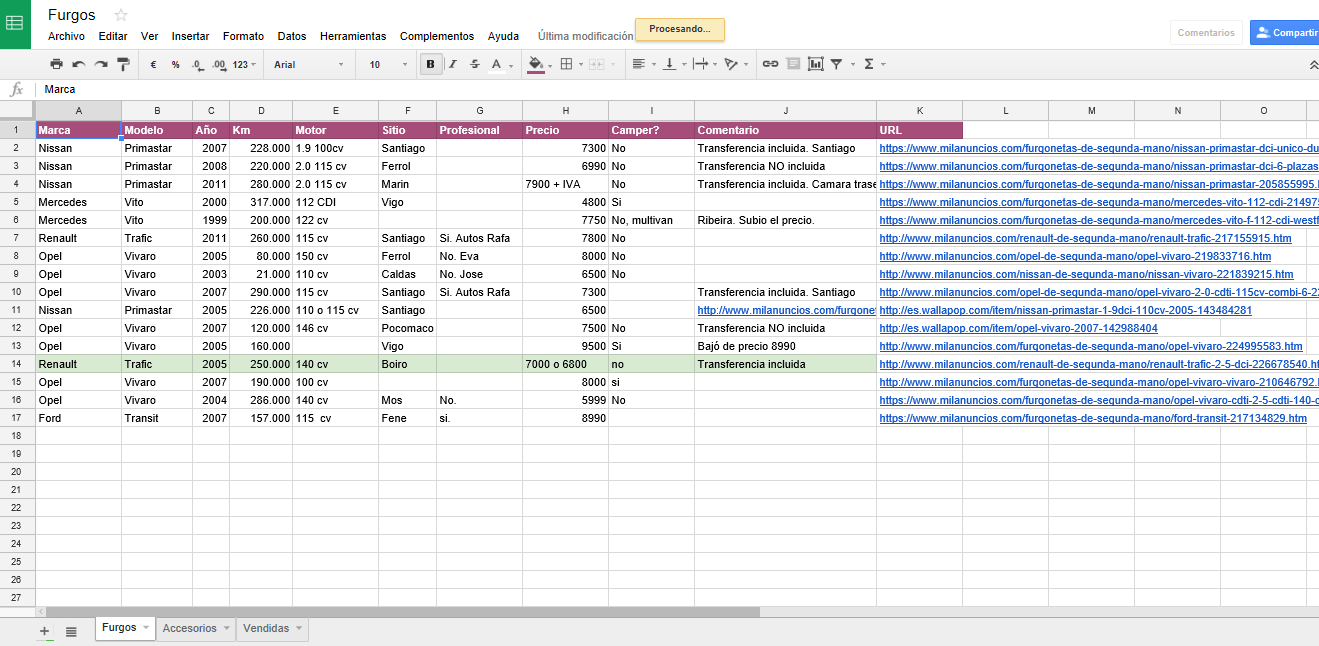Format cells as euro currency

pos(153,64)
